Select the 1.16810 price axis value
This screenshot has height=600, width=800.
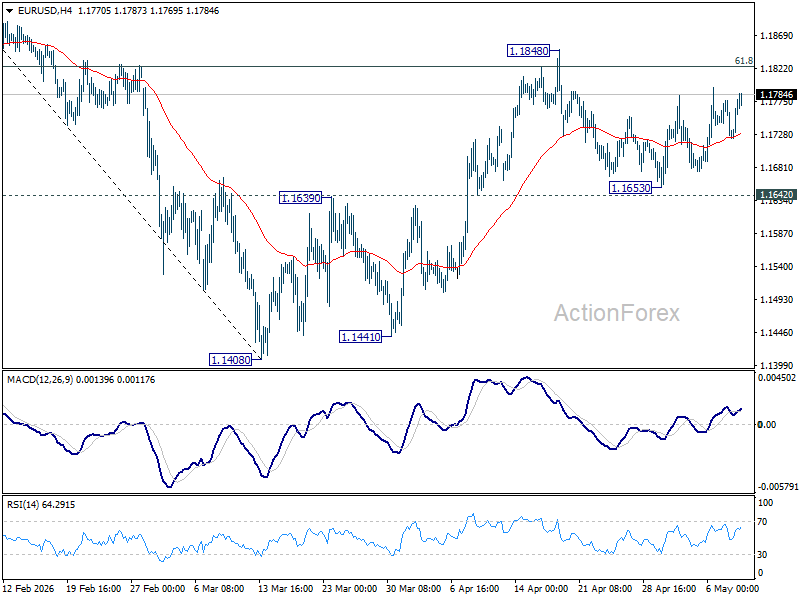pos(777,167)
